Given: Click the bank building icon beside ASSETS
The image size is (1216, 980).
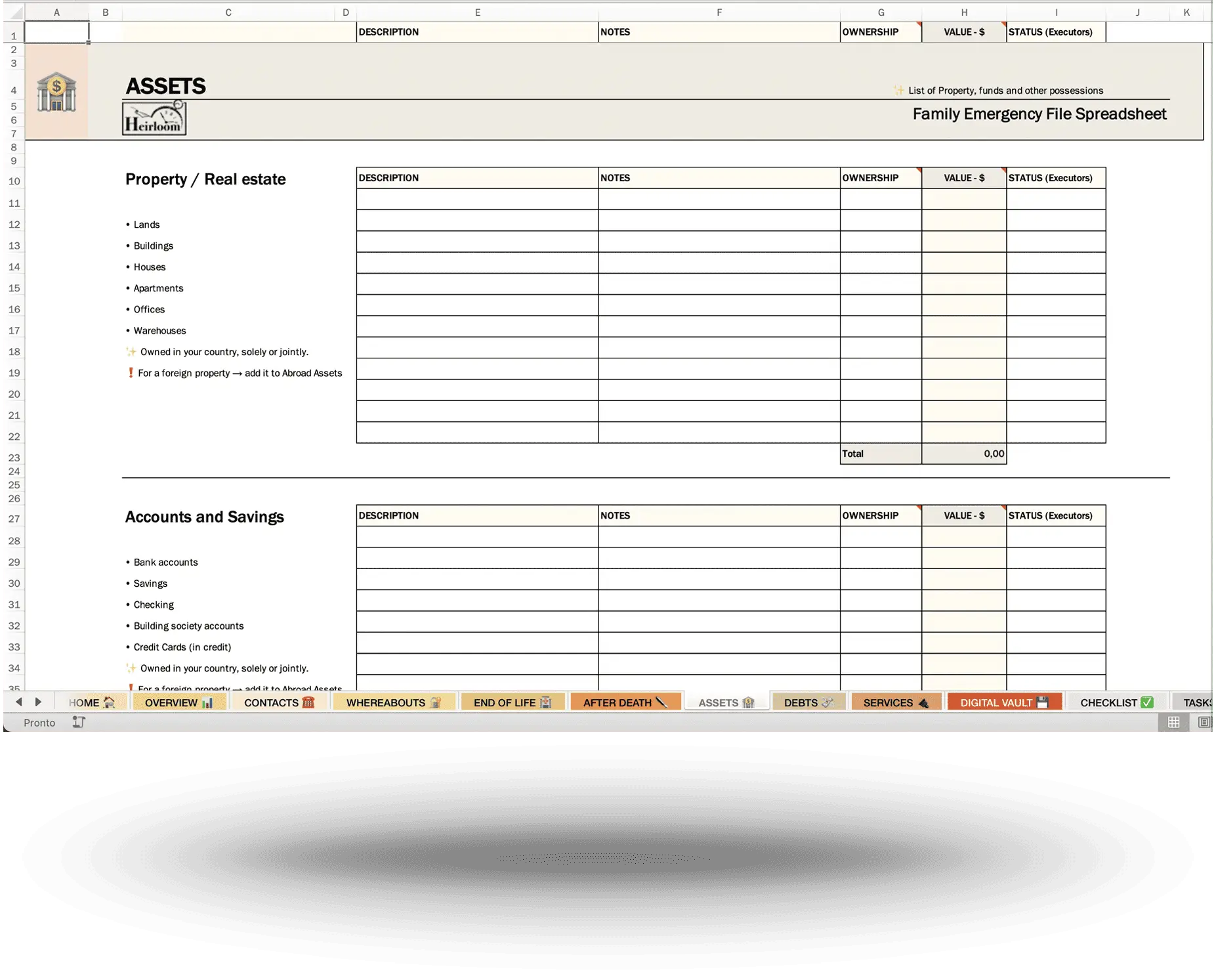Looking at the screenshot, I should 56,92.
